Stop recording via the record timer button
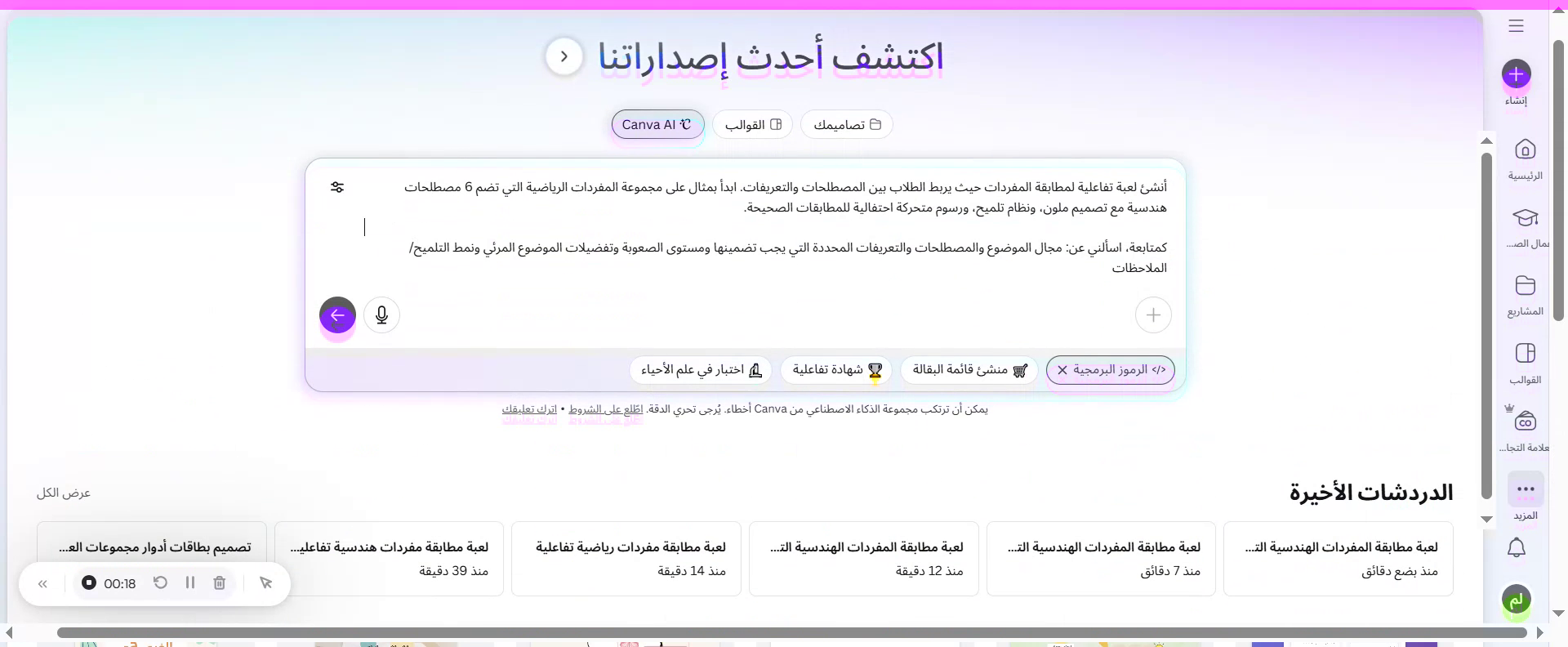The width and height of the screenshot is (1568, 647). 109,583
